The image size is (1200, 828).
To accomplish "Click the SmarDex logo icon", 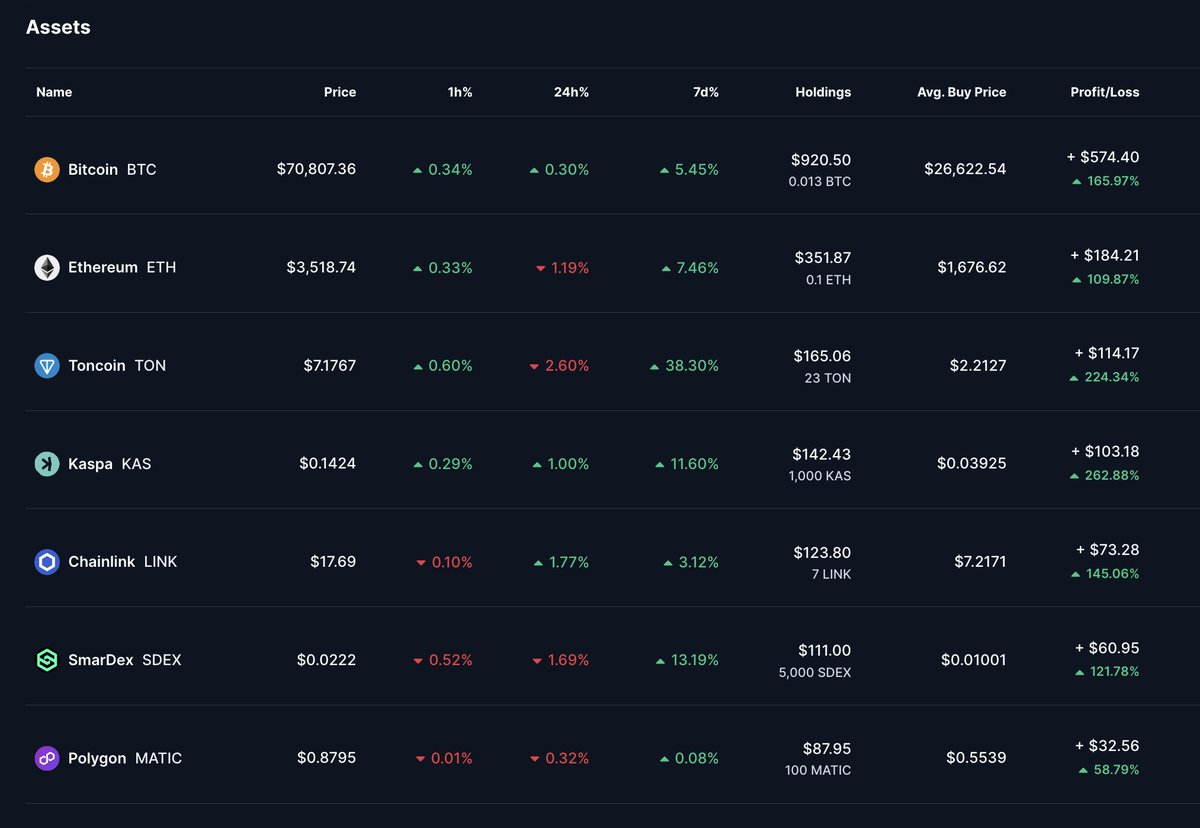I will click(47, 660).
